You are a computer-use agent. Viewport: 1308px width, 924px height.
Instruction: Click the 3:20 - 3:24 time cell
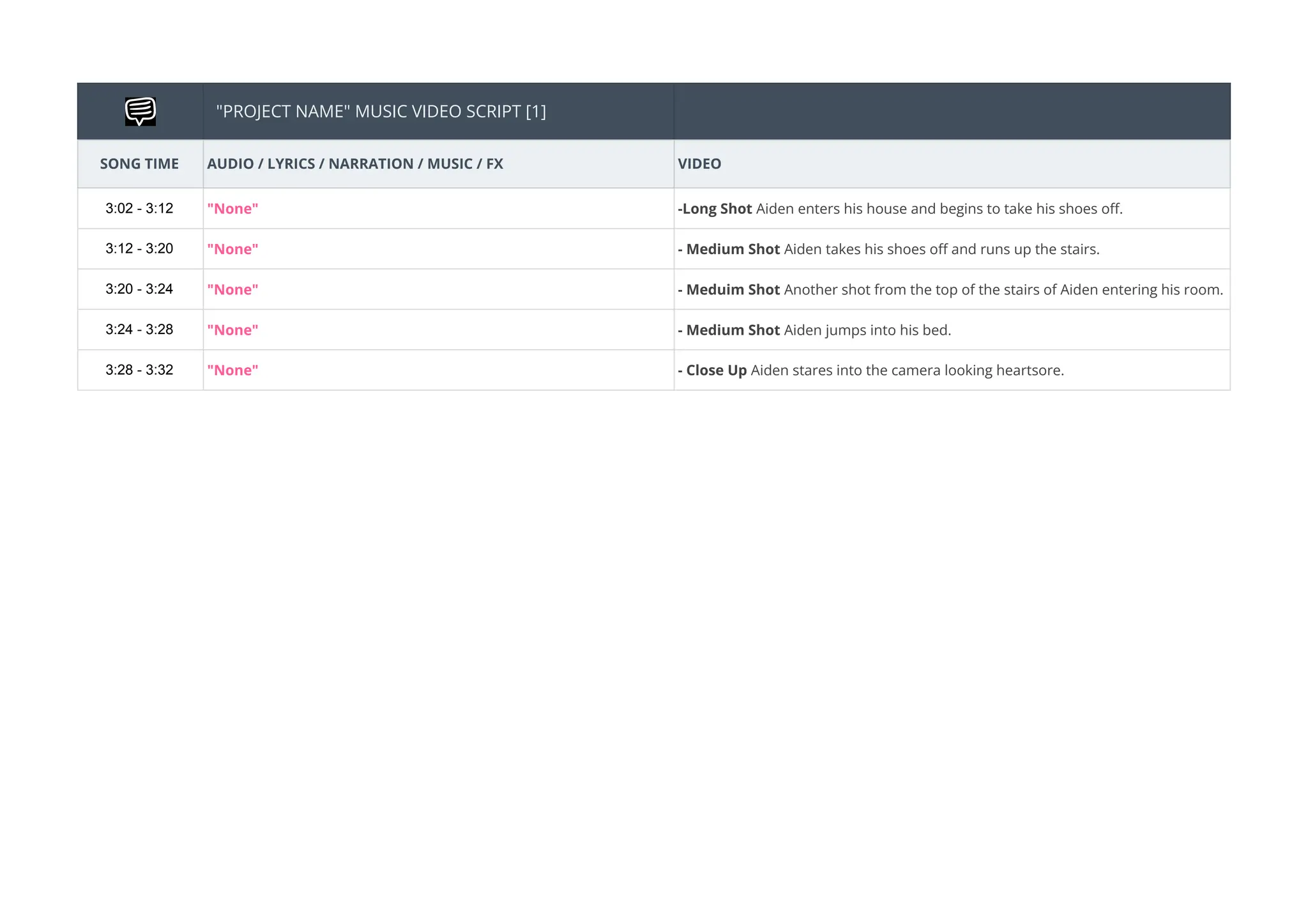(x=139, y=289)
